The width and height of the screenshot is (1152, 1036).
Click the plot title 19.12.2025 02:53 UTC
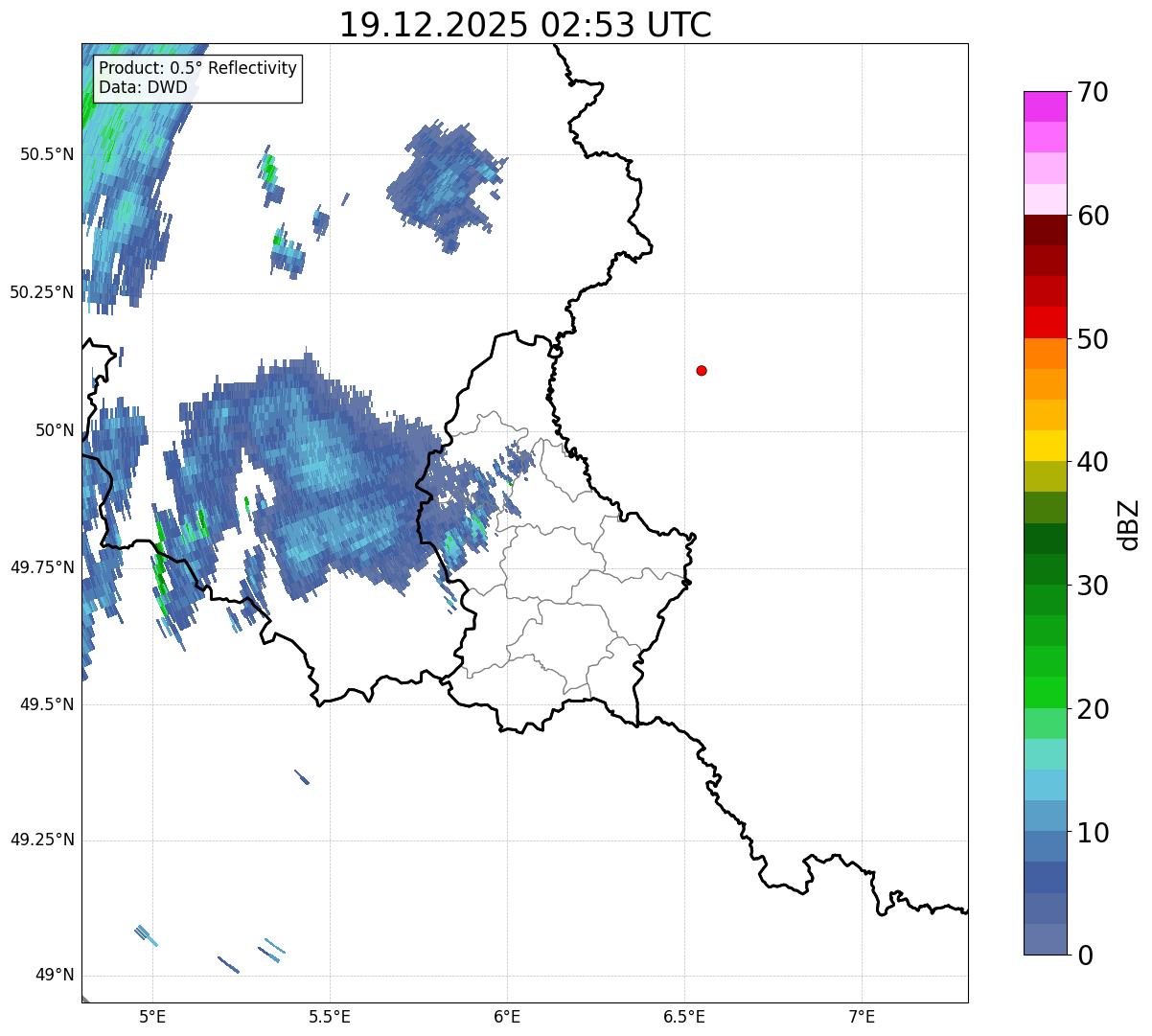click(525, 25)
